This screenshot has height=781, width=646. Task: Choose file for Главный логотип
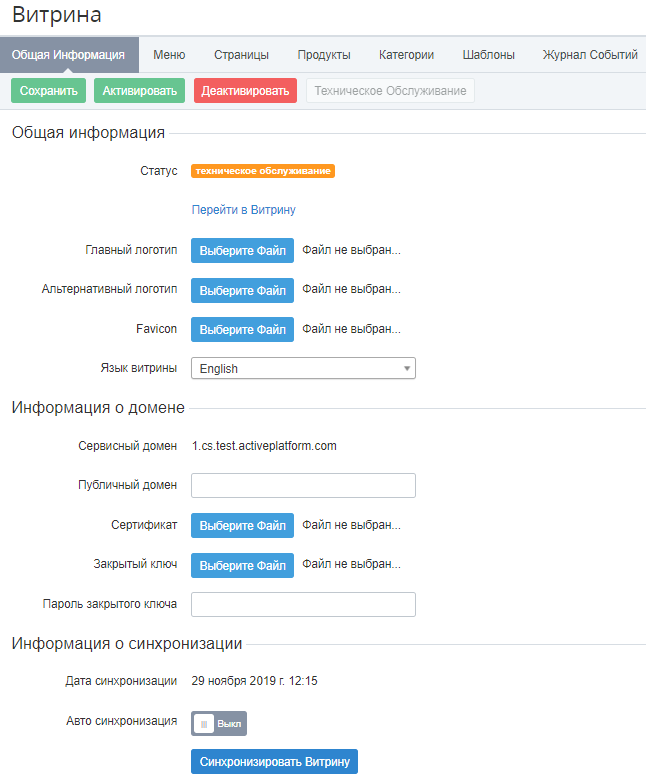pyautogui.click(x=242, y=250)
